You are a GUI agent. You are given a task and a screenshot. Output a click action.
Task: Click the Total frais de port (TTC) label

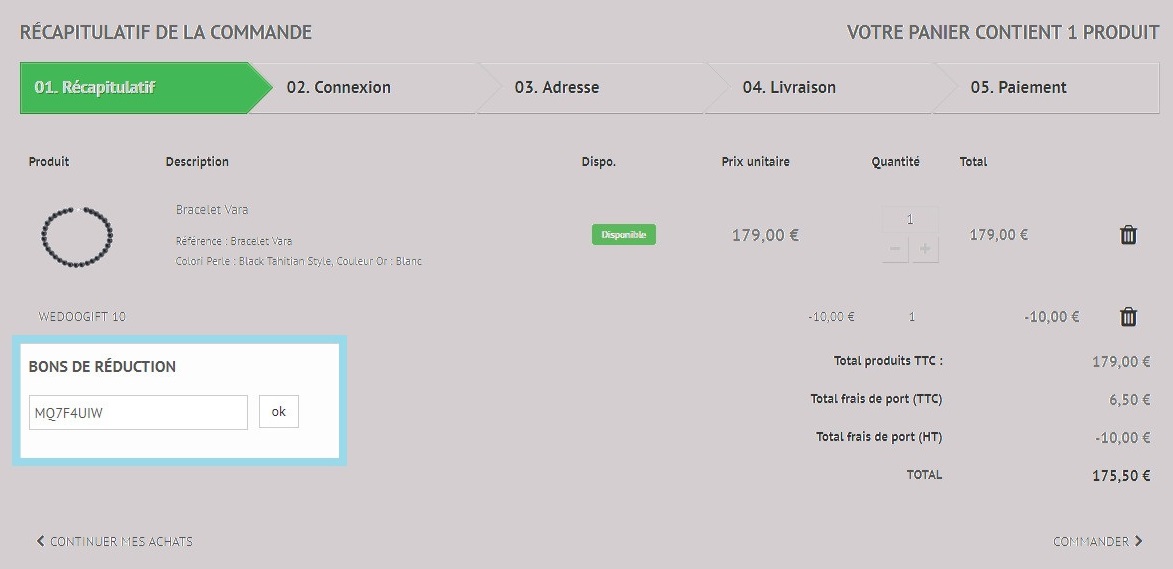[x=876, y=399]
